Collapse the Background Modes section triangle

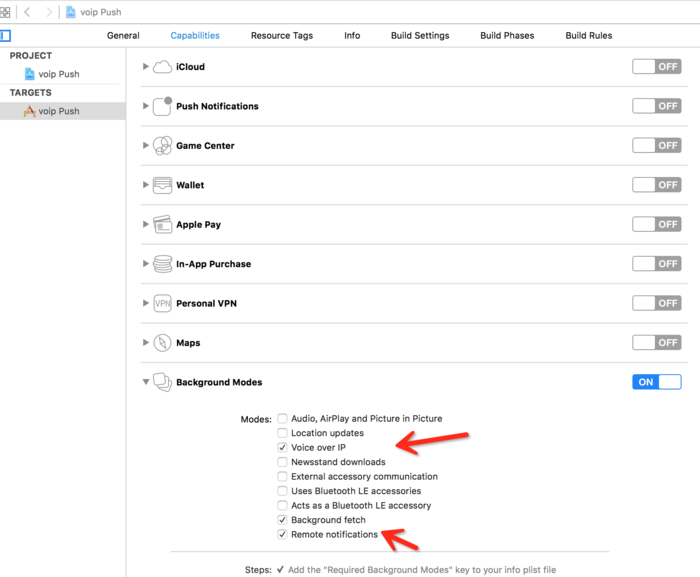(x=146, y=382)
